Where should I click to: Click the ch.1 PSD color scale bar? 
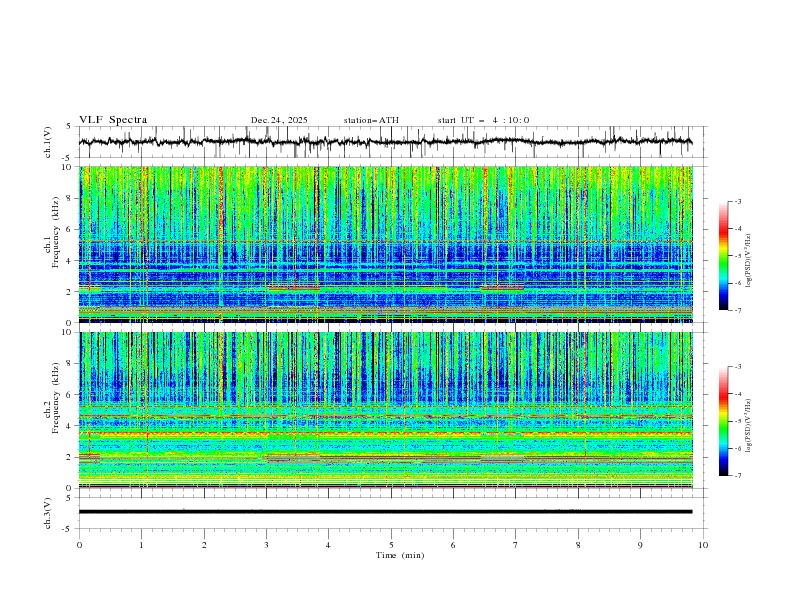[x=723, y=256]
